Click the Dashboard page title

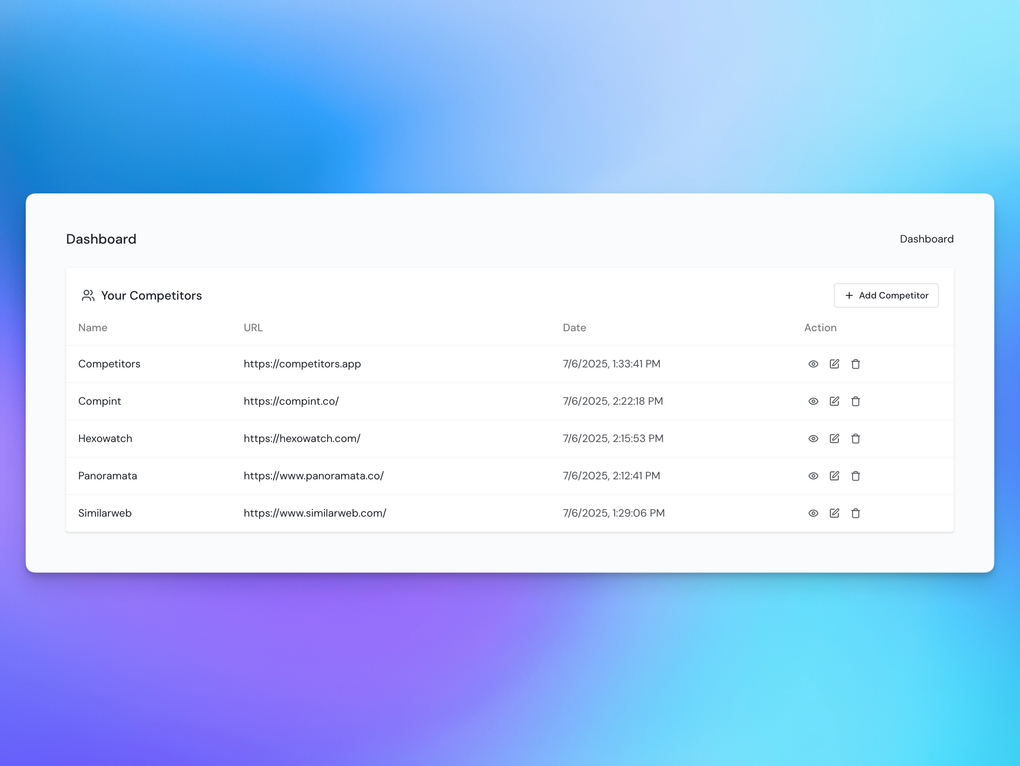[x=101, y=239]
